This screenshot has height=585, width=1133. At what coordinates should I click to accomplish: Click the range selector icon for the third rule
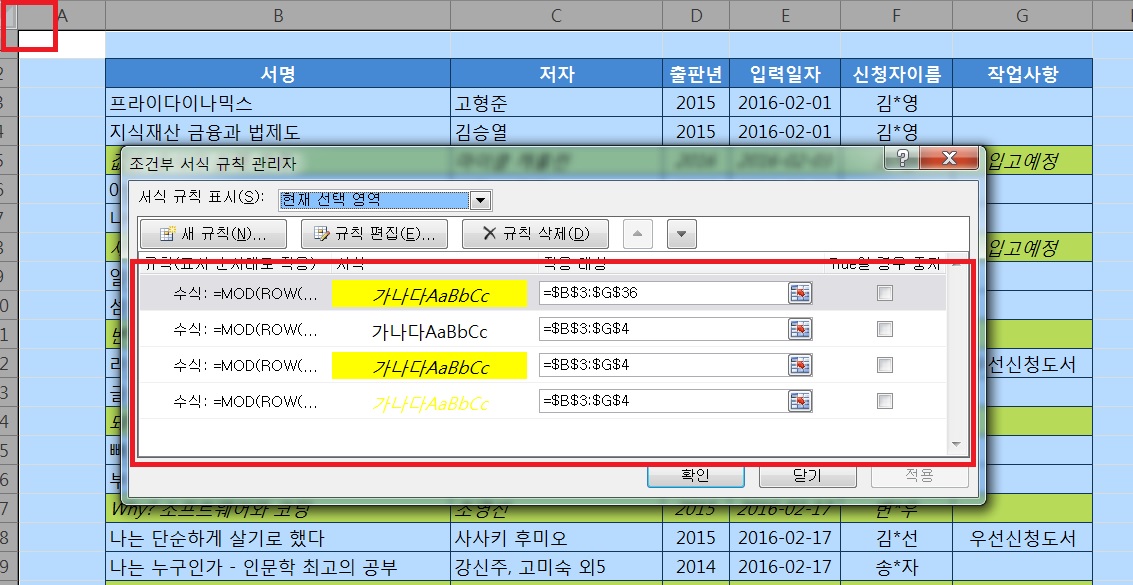pyautogui.click(x=800, y=365)
